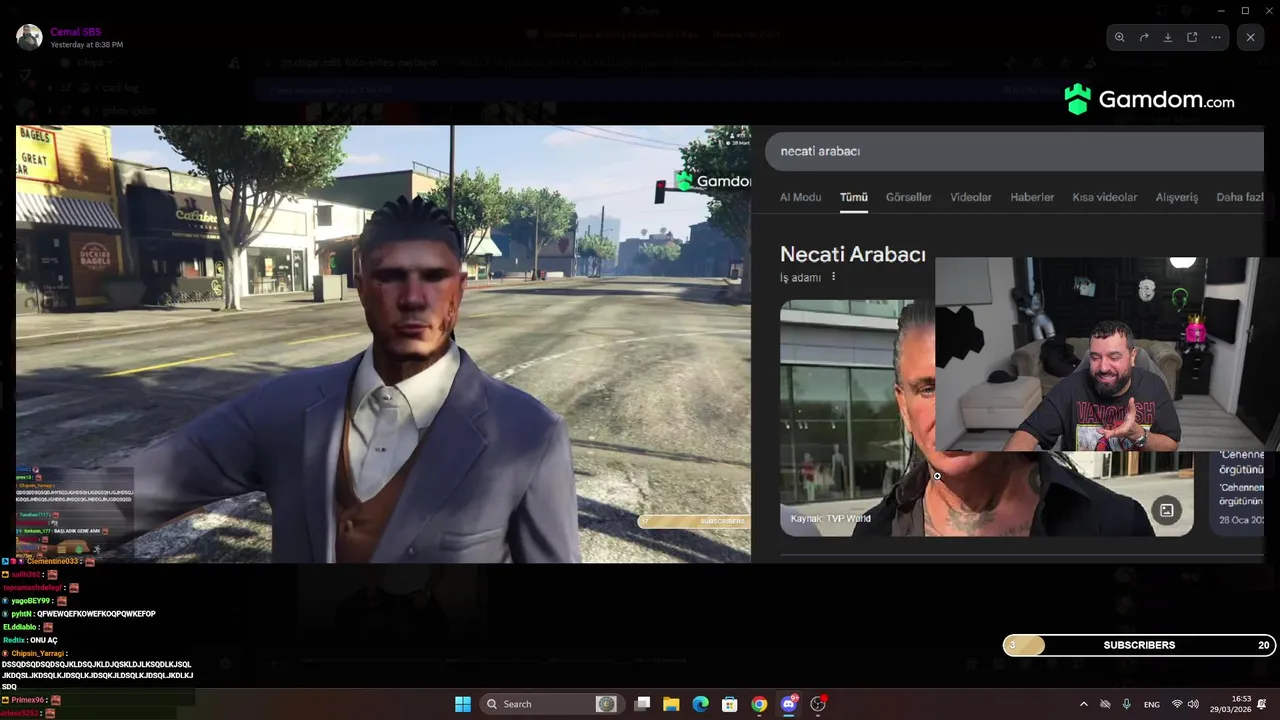The width and height of the screenshot is (1280, 720).
Task: Select the 'AI Modu' Google tab
Action: click(800, 197)
